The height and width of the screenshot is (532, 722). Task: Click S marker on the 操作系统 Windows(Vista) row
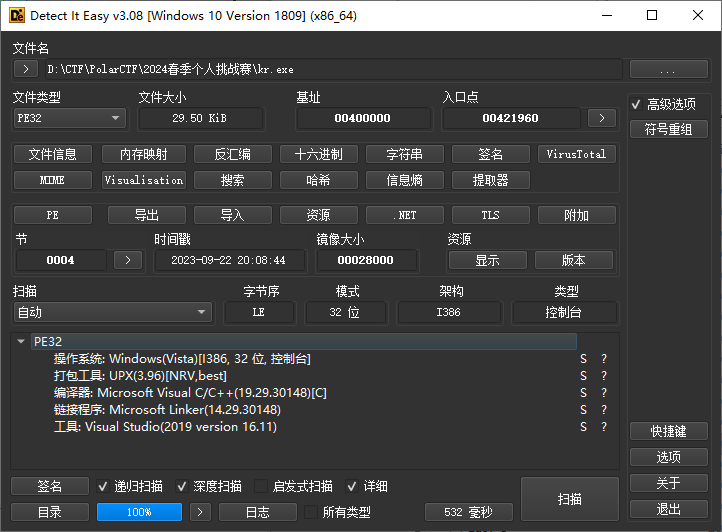point(583,359)
